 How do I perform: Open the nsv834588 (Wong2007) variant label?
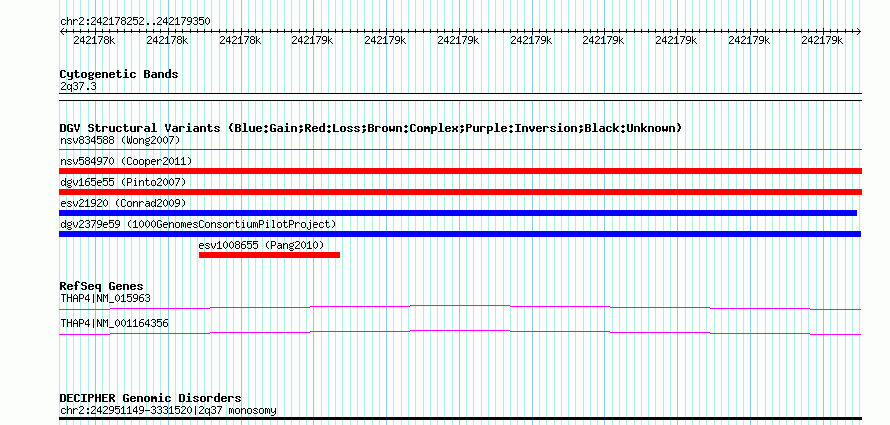pos(120,140)
